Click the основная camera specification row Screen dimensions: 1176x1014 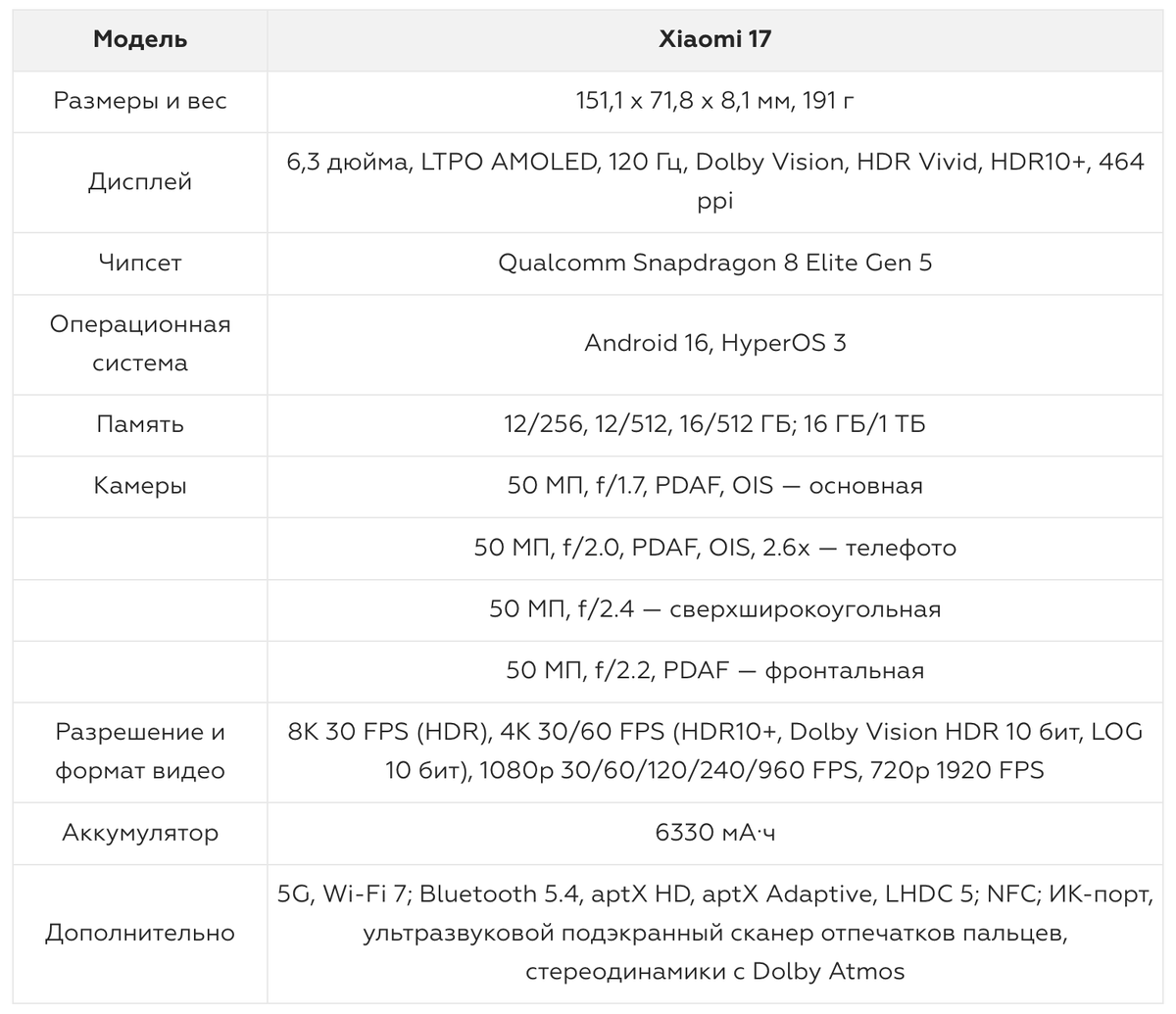click(714, 486)
